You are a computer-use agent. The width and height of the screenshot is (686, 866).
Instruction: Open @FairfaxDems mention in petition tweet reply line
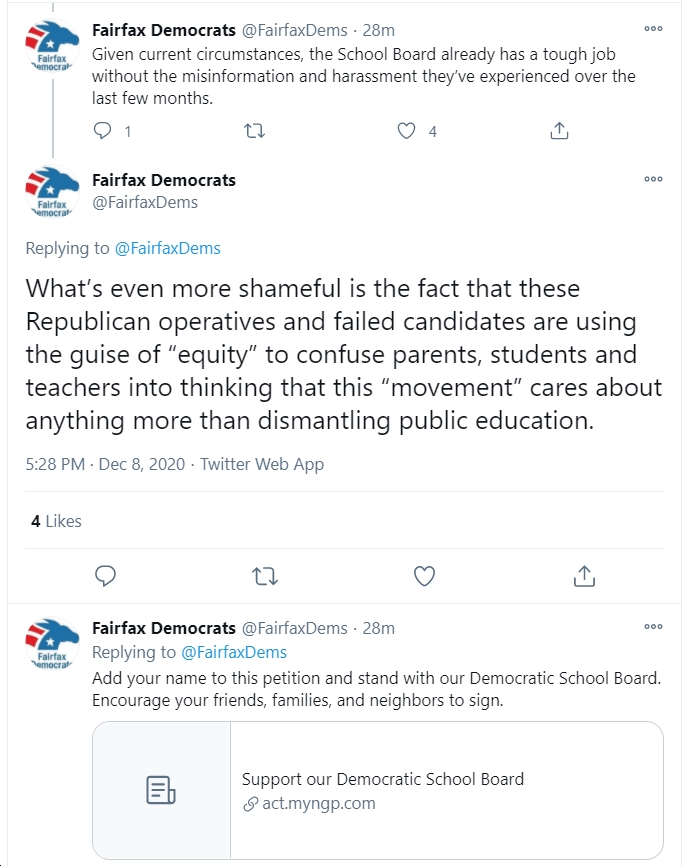pyautogui.click(x=234, y=652)
